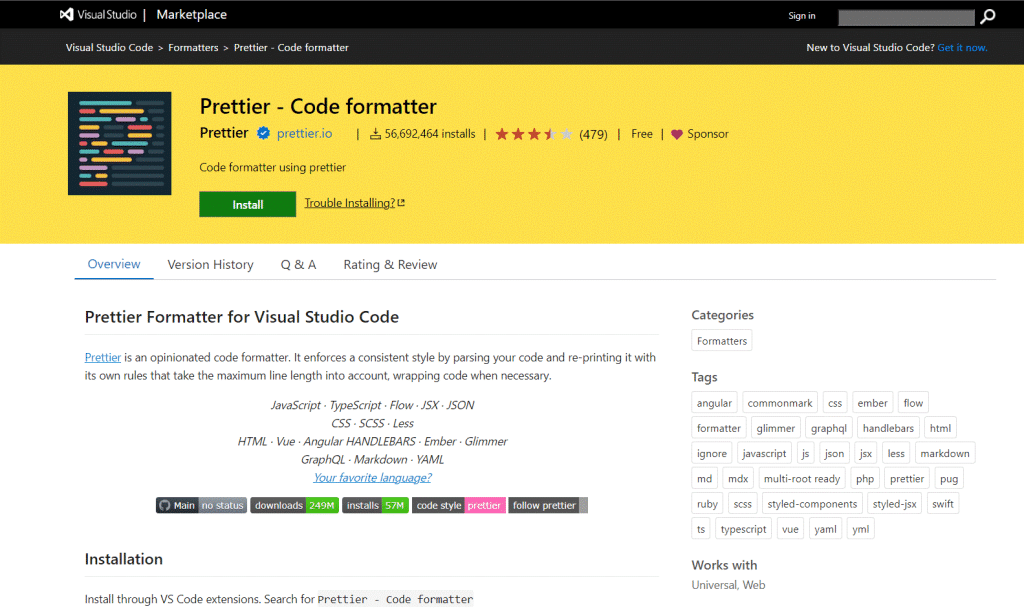Image resolution: width=1024 pixels, height=609 pixels.
Task: Focus the Marketplace search field
Action: 906,17
